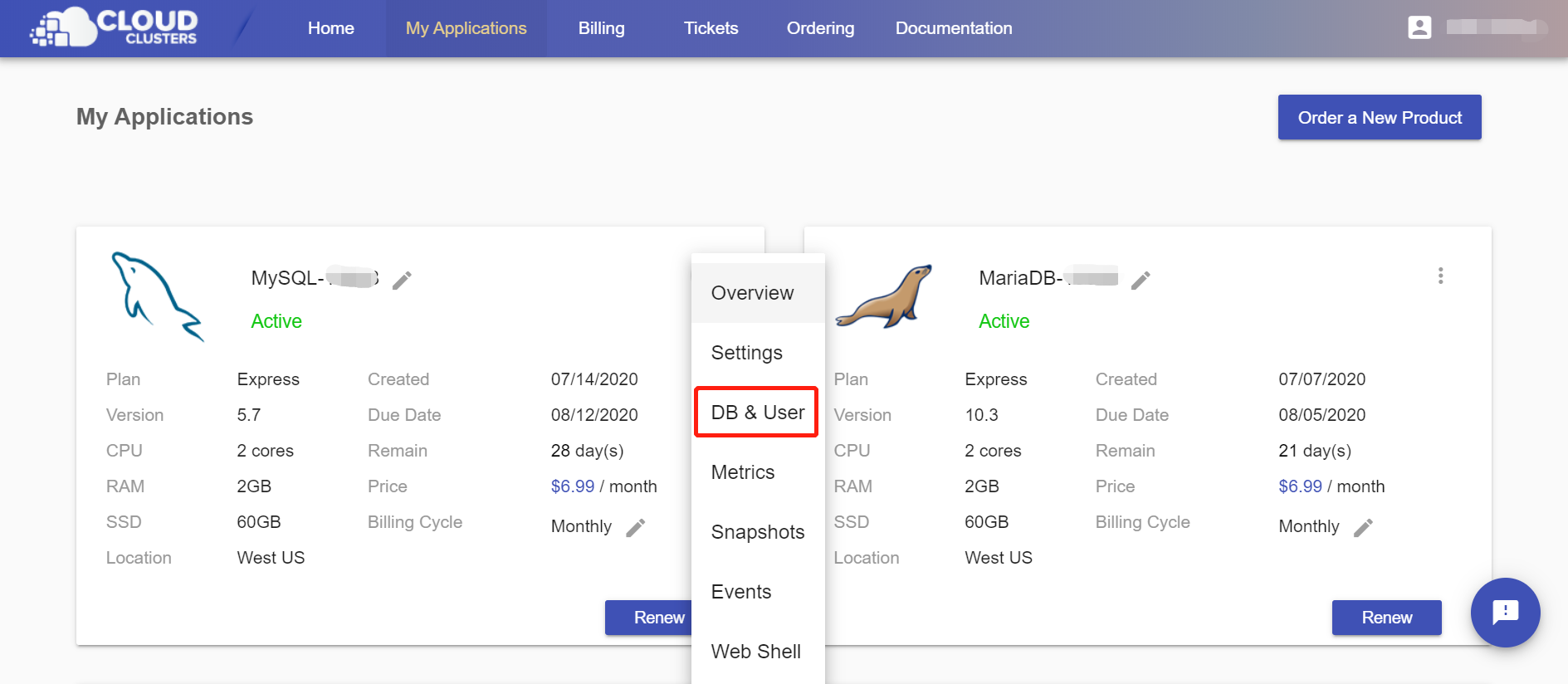The image size is (1568, 684).
Task: Open the Ordering nav item
Action: [x=821, y=28]
